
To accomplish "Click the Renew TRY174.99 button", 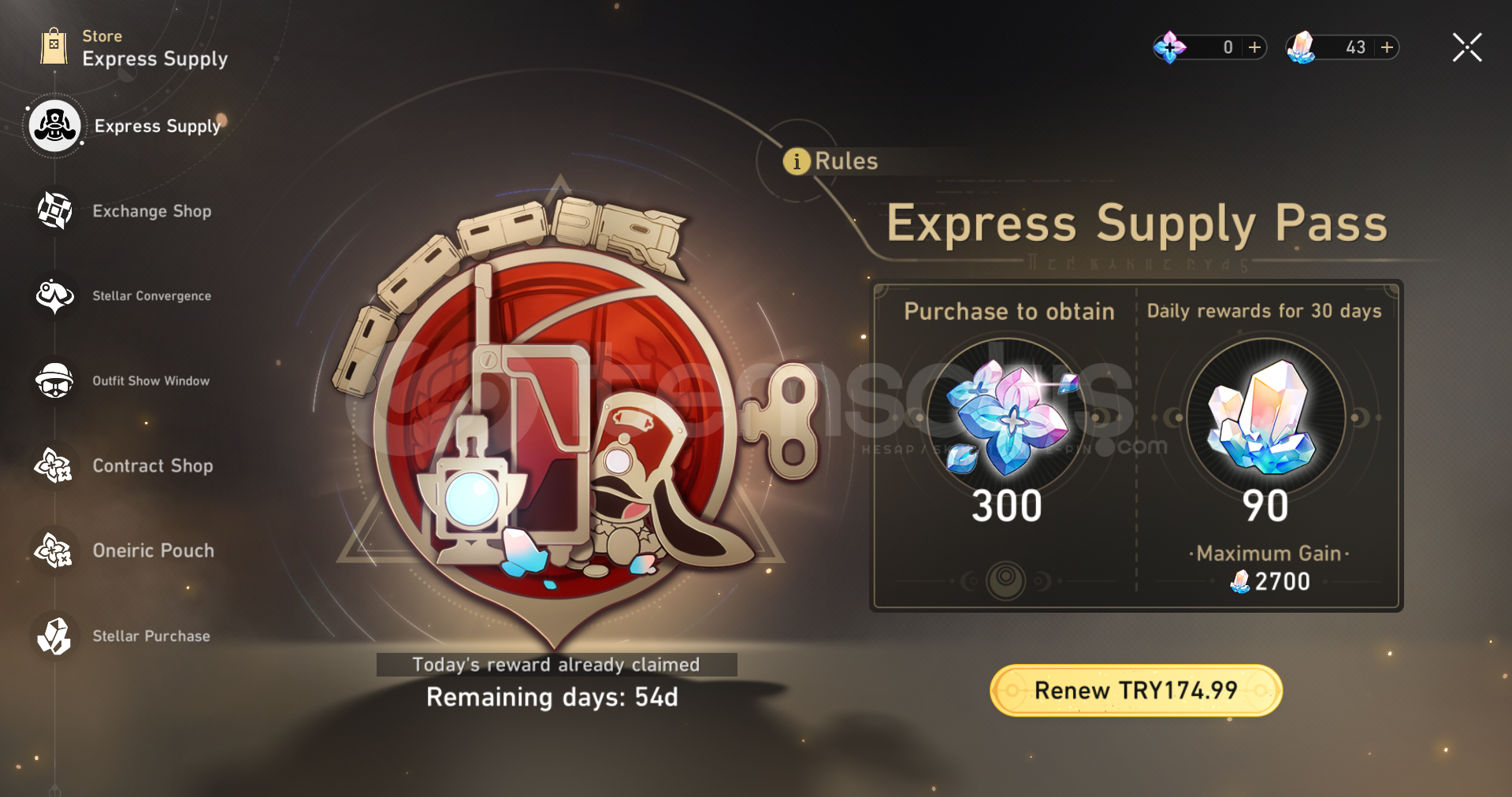I will click(1135, 691).
